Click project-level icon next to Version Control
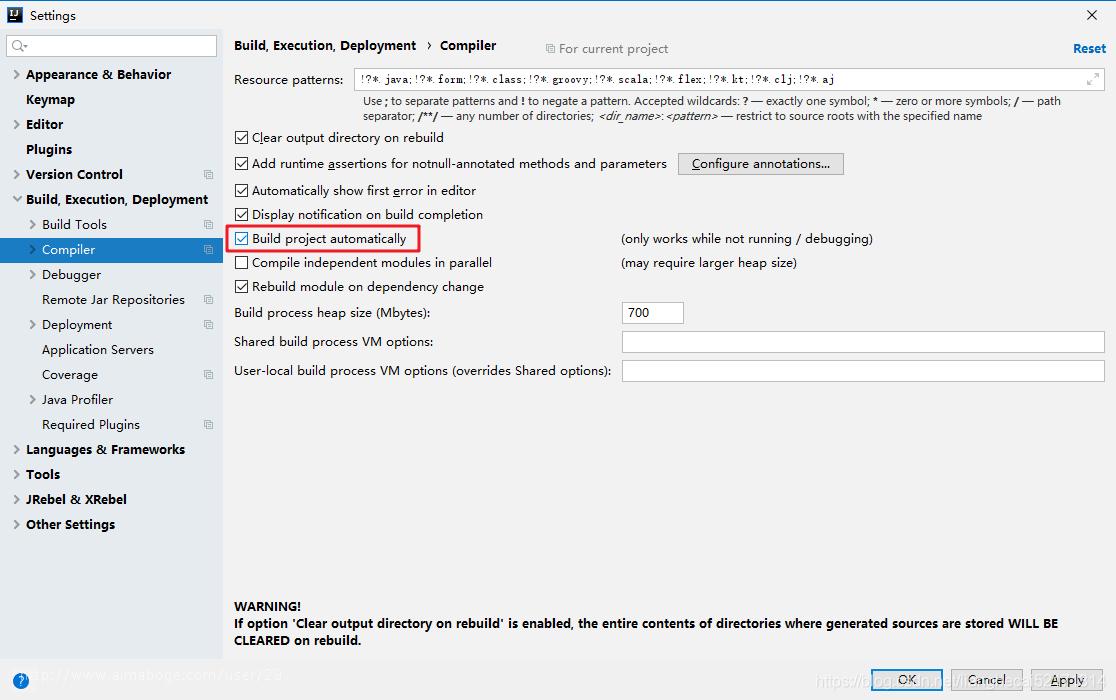The image size is (1116, 700). (209, 175)
